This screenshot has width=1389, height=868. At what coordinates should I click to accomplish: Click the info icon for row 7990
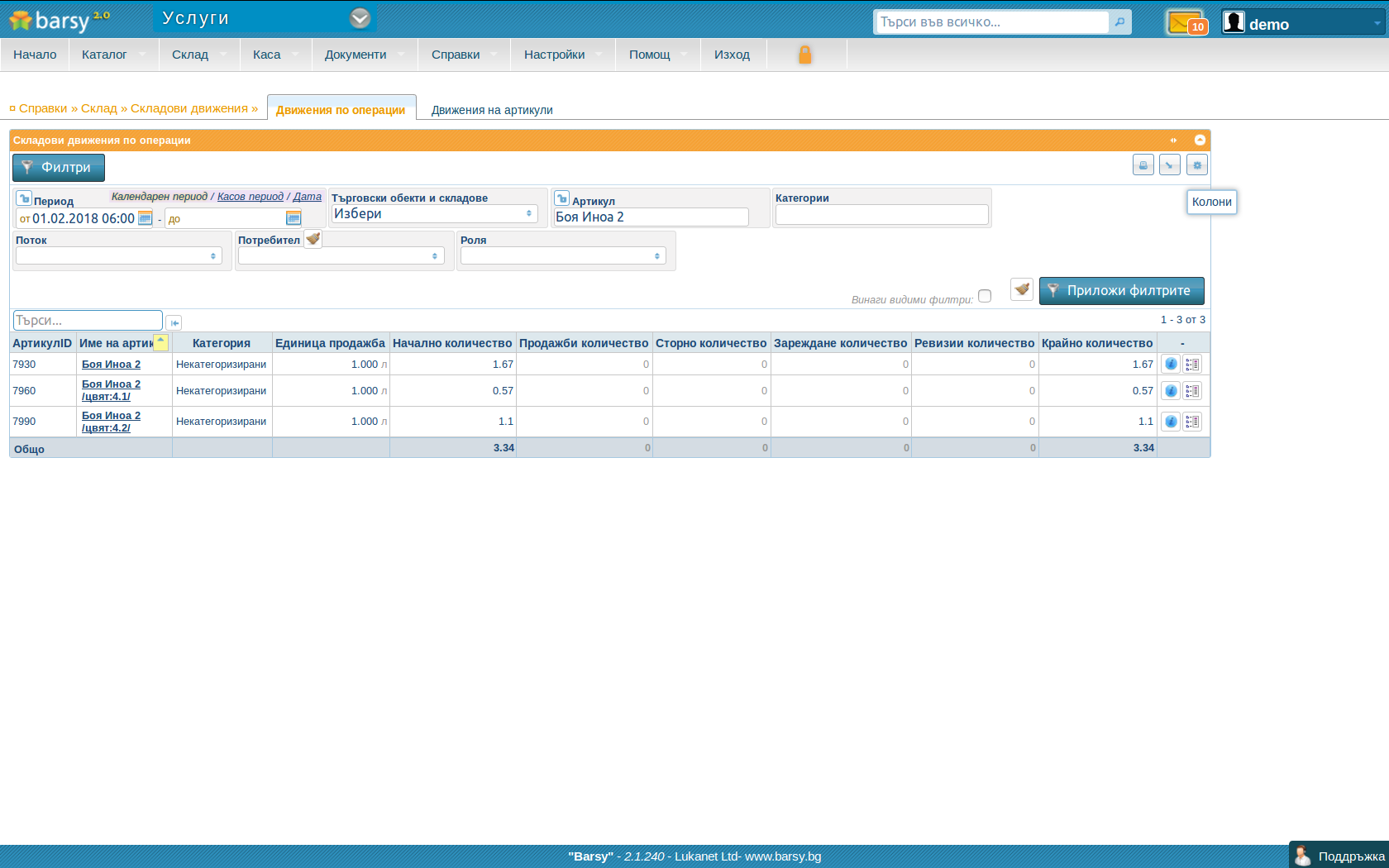(1171, 422)
